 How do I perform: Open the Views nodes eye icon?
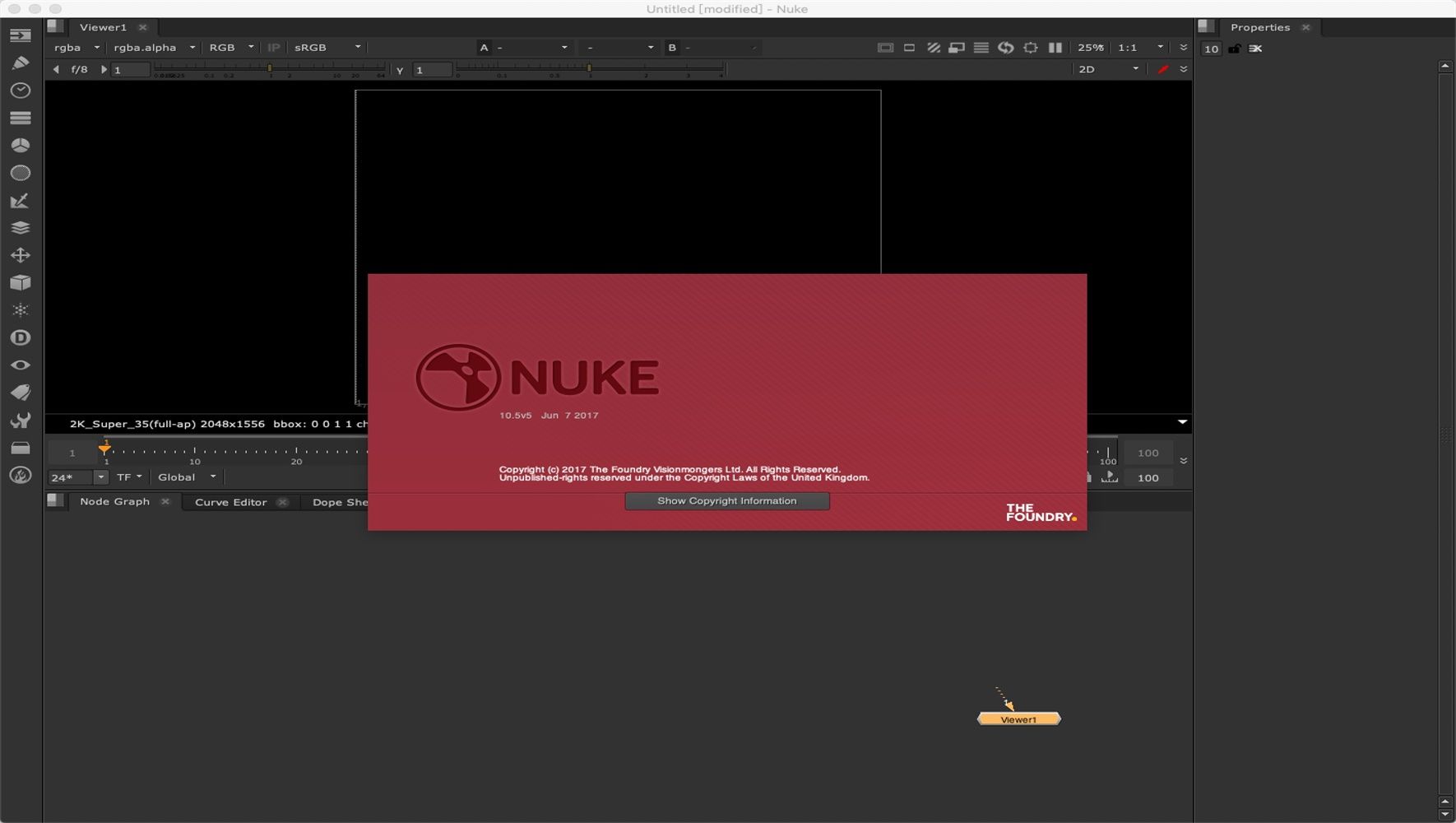click(x=21, y=365)
